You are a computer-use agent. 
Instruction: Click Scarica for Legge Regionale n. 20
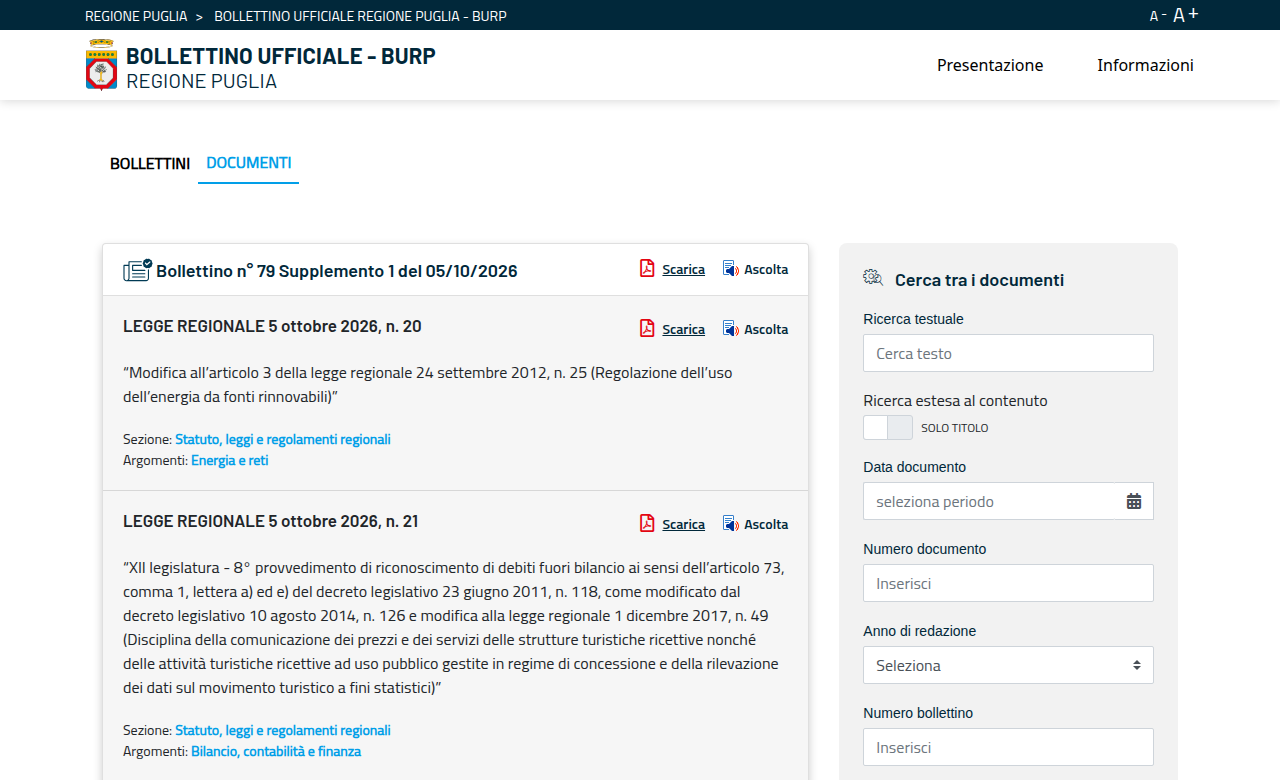click(683, 329)
